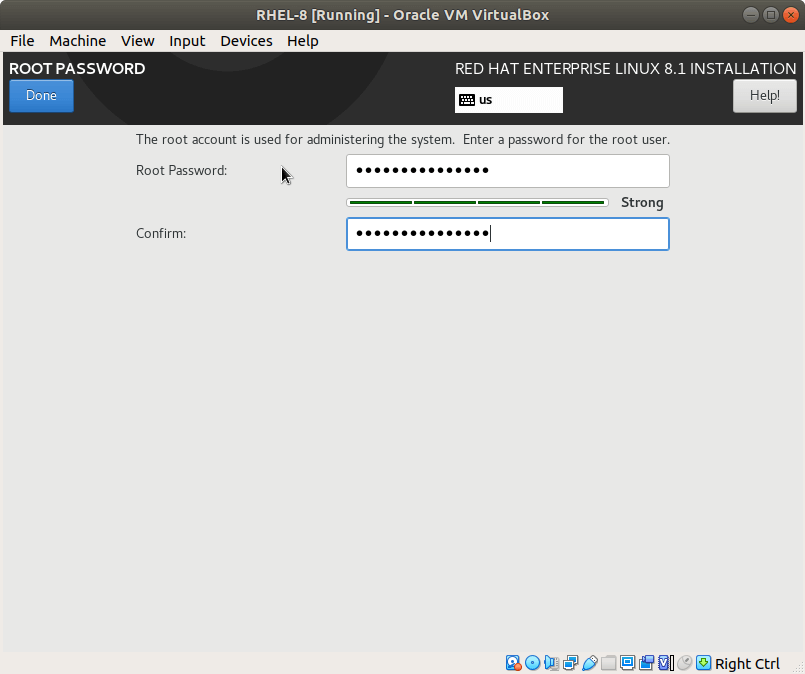
Task: Open the optical drive status icon
Action: coord(532,663)
